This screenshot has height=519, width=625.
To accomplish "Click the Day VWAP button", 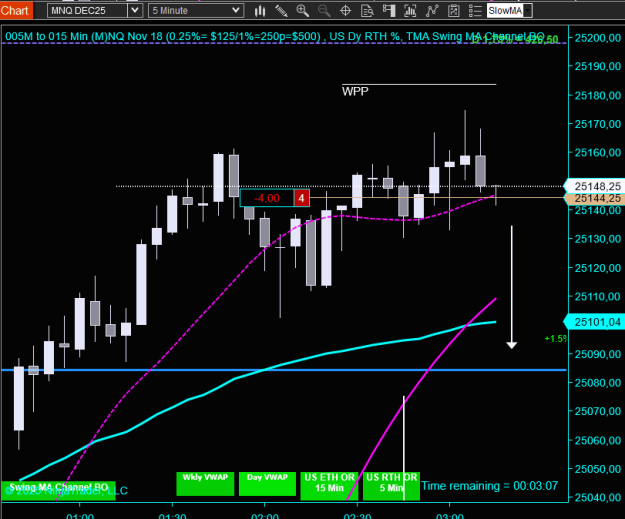I will pyautogui.click(x=267, y=484).
